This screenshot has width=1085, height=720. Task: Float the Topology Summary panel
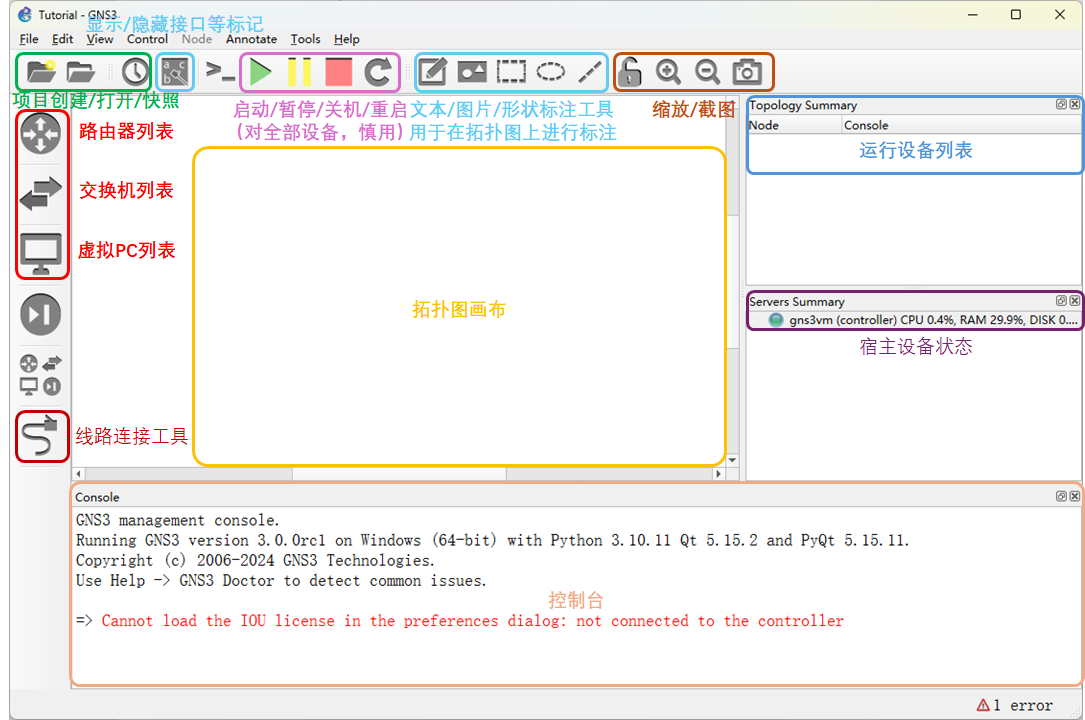[x=1061, y=105]
